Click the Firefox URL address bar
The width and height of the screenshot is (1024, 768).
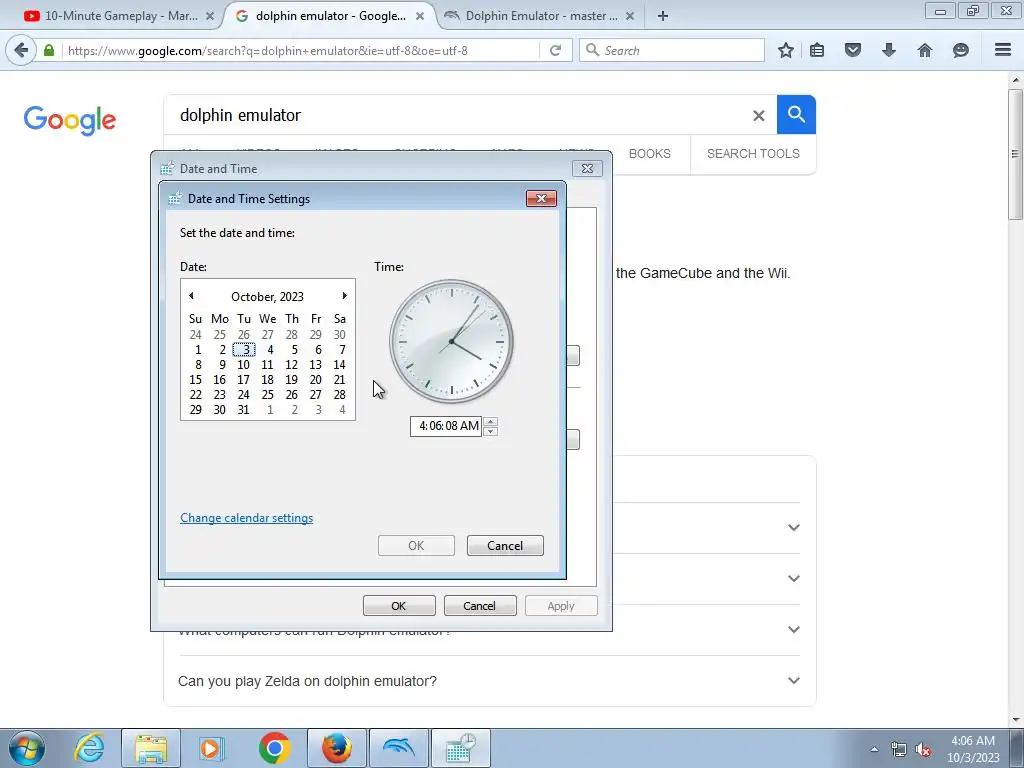click(x=300, y=50)
